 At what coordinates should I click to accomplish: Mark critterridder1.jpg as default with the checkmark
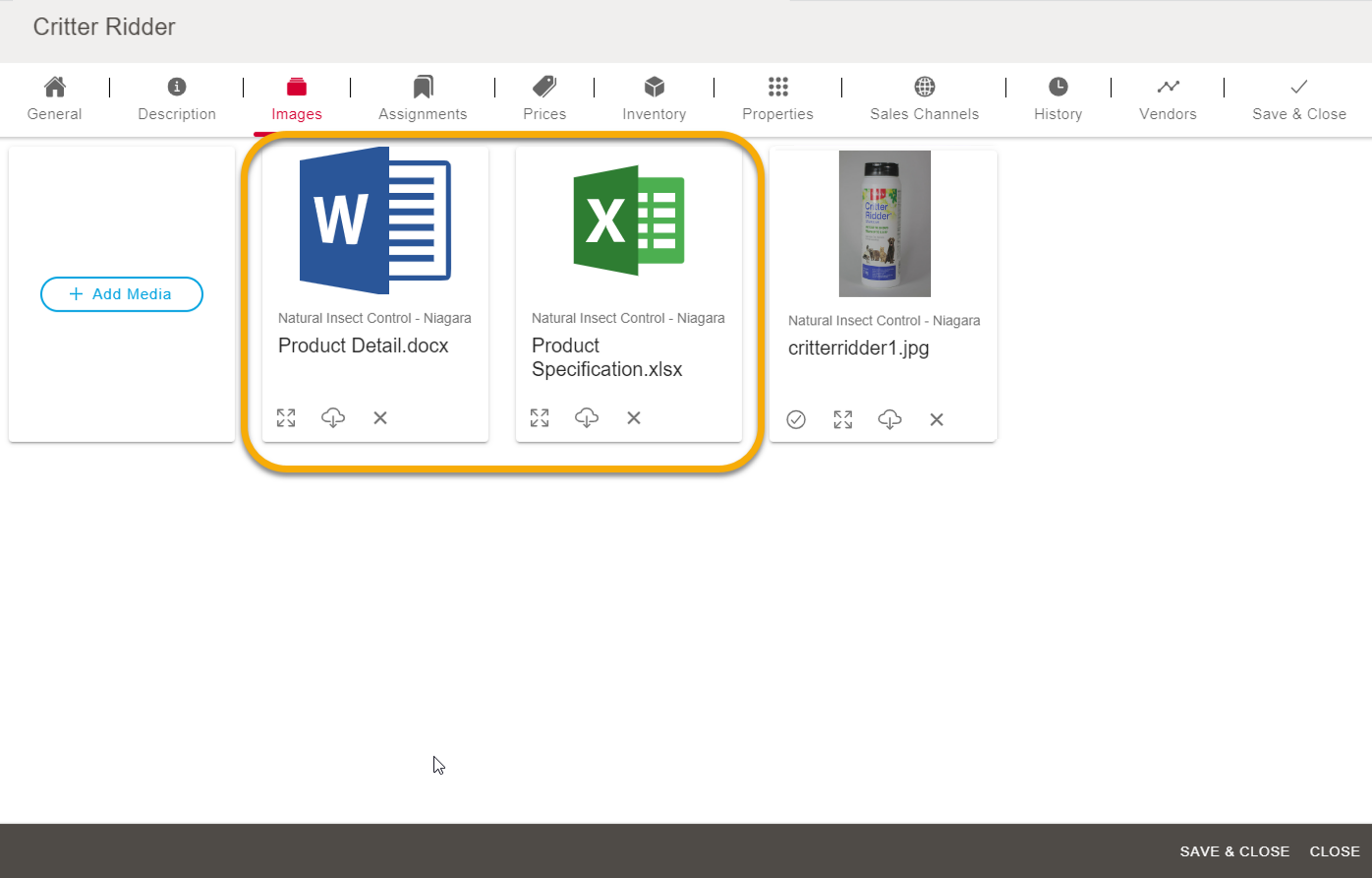[796, 420]
